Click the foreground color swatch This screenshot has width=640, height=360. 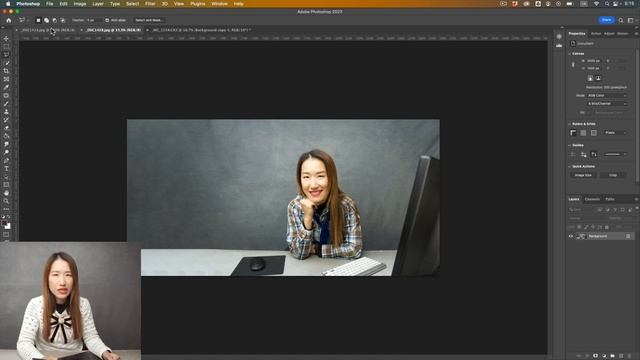pyautogui.click(x=4, y=223)
